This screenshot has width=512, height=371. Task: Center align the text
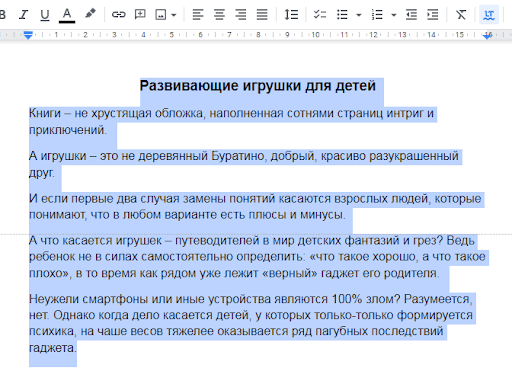[x=219, y=15]
